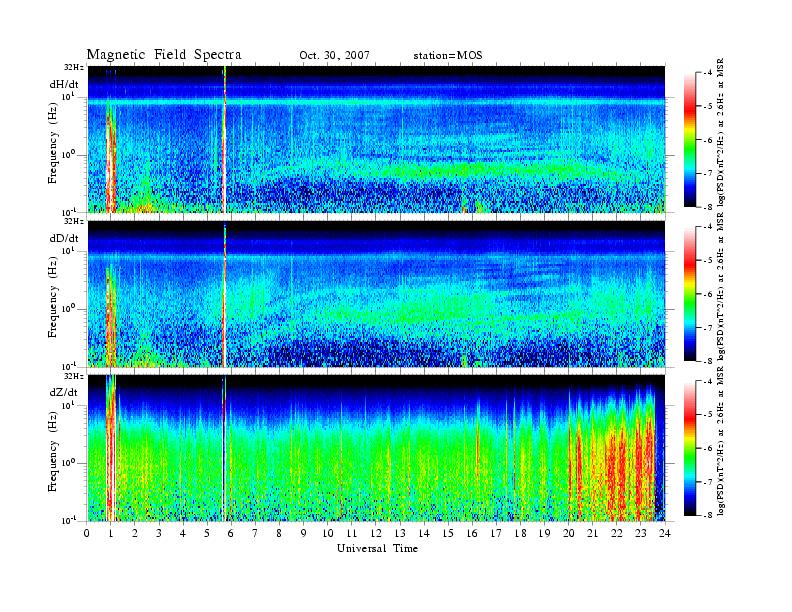Click time axis tick label "10"
Viewport: 792px width, 612px height.
coord(328,534)
